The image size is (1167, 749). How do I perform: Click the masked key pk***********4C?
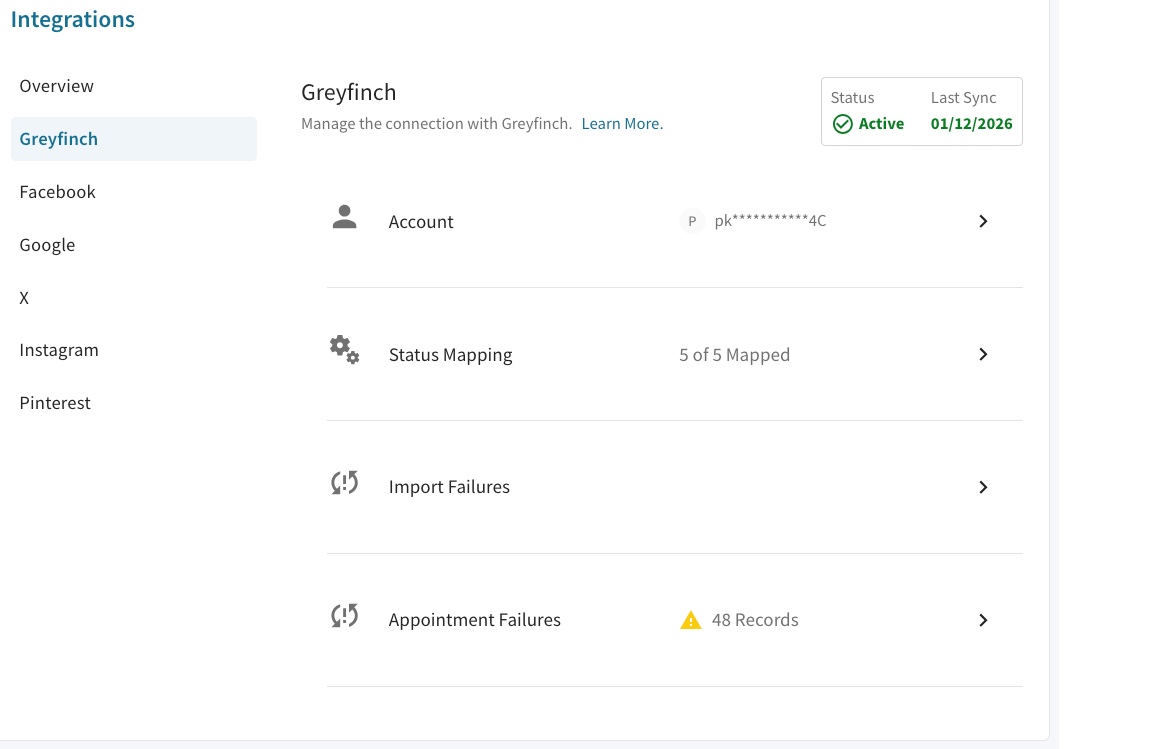[770, 220]
